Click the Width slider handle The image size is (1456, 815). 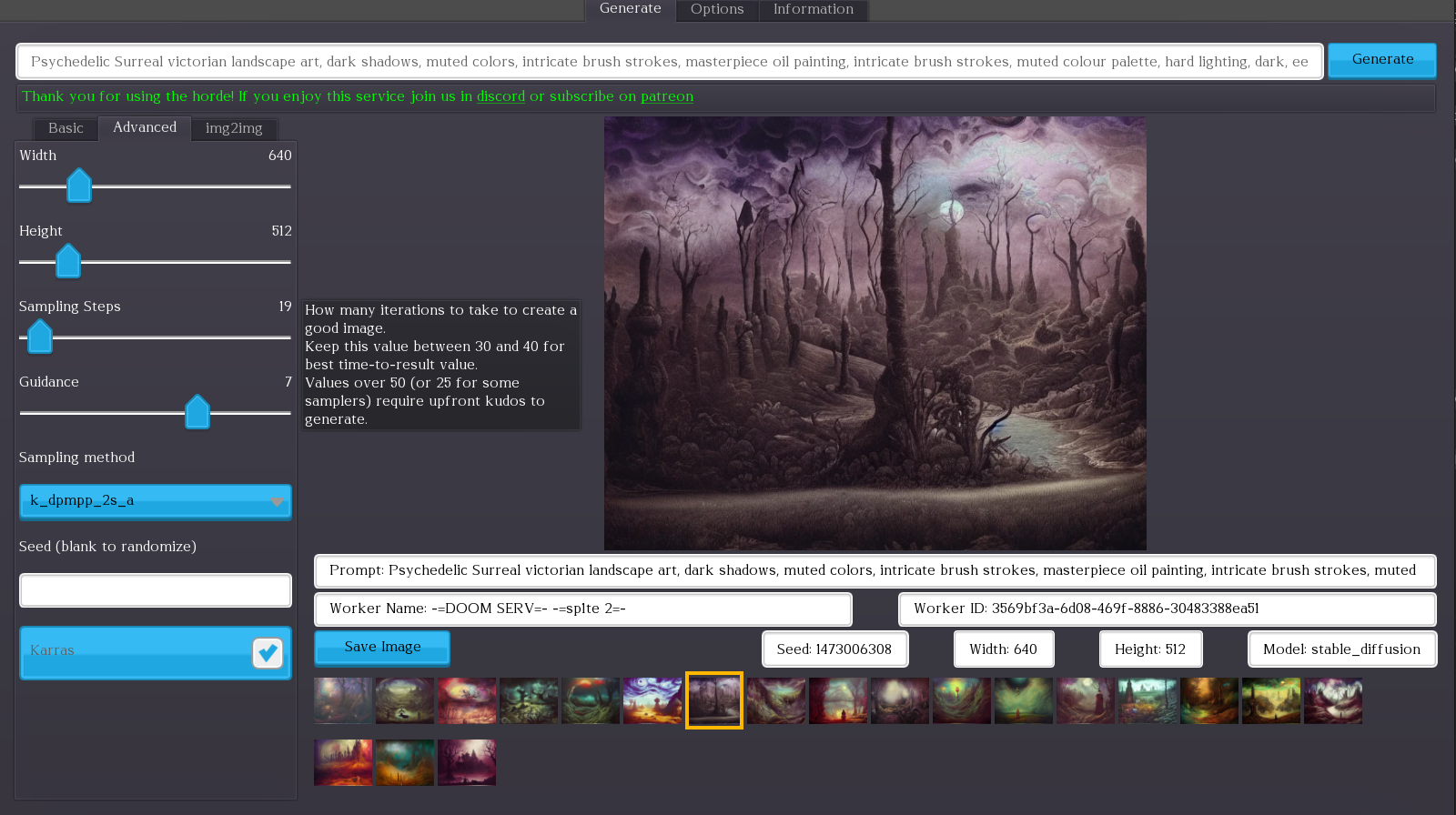point(79,186)
